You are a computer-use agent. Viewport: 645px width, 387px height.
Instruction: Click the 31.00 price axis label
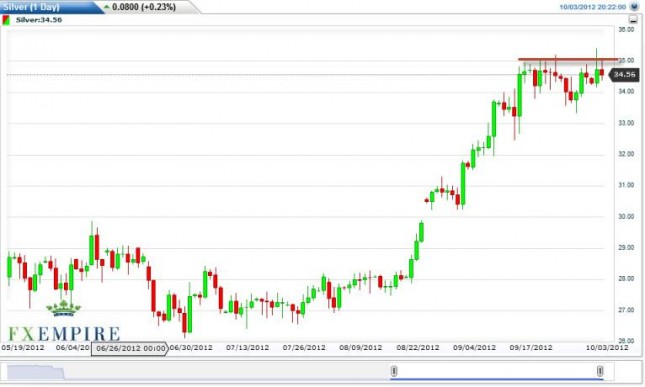pyautogui.click(x=626, y=185)
